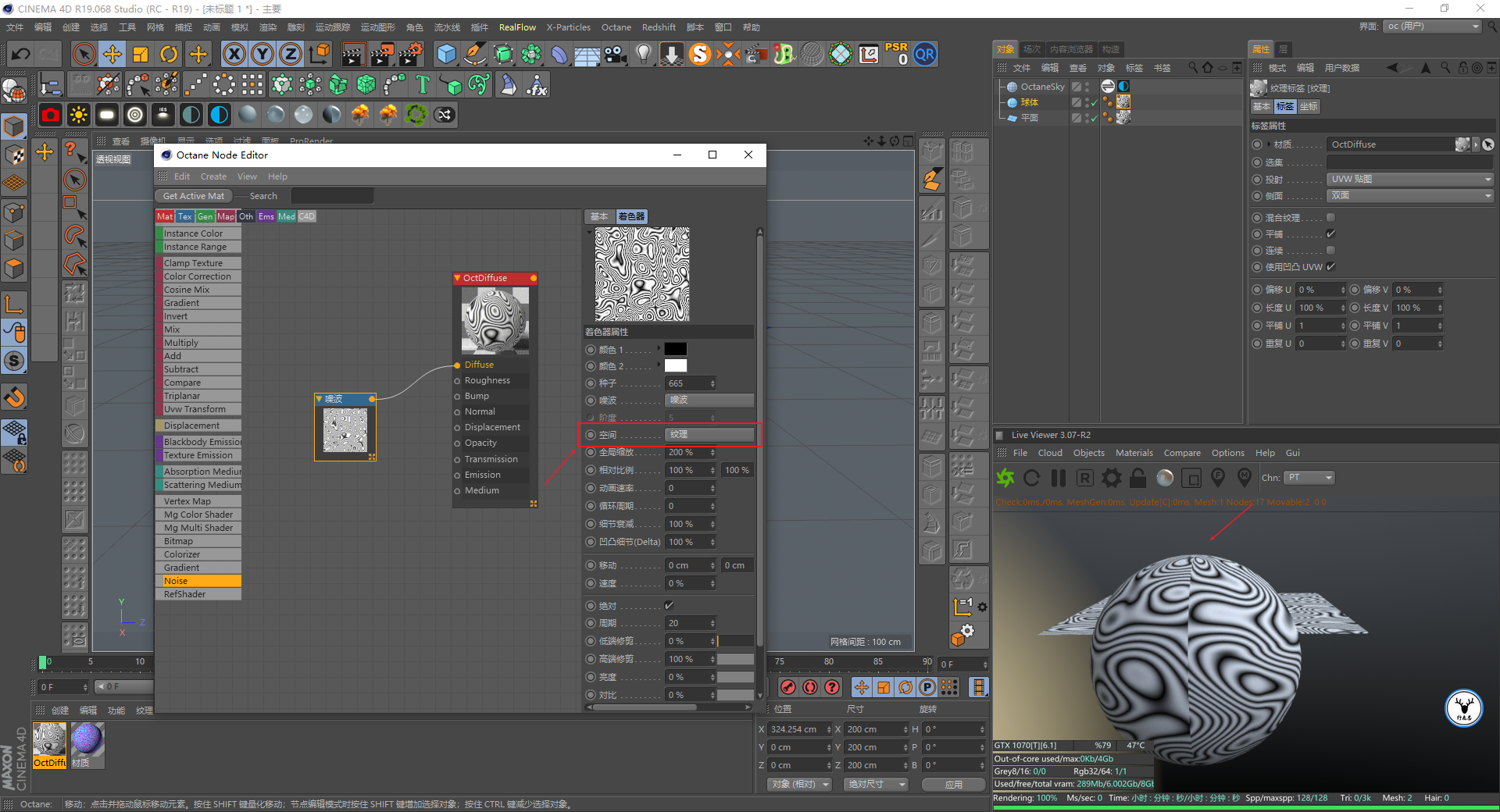1500x812 pixels.
Task: Uncheck the 平铺 checkbox in tag properties
Action: (1330, 234)
